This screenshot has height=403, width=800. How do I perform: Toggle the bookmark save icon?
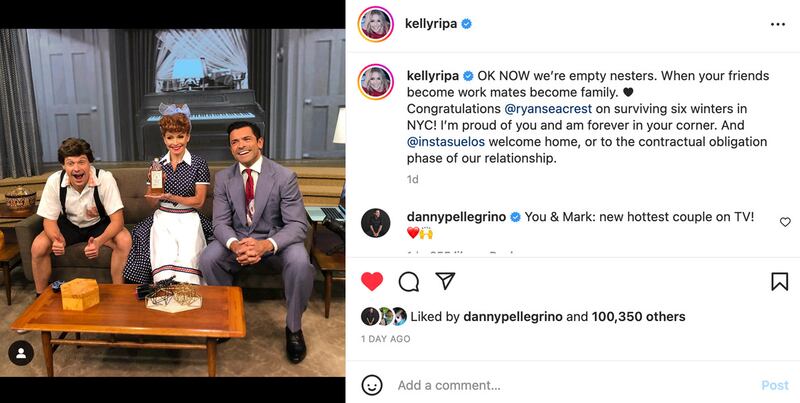(x=780, y=282)
